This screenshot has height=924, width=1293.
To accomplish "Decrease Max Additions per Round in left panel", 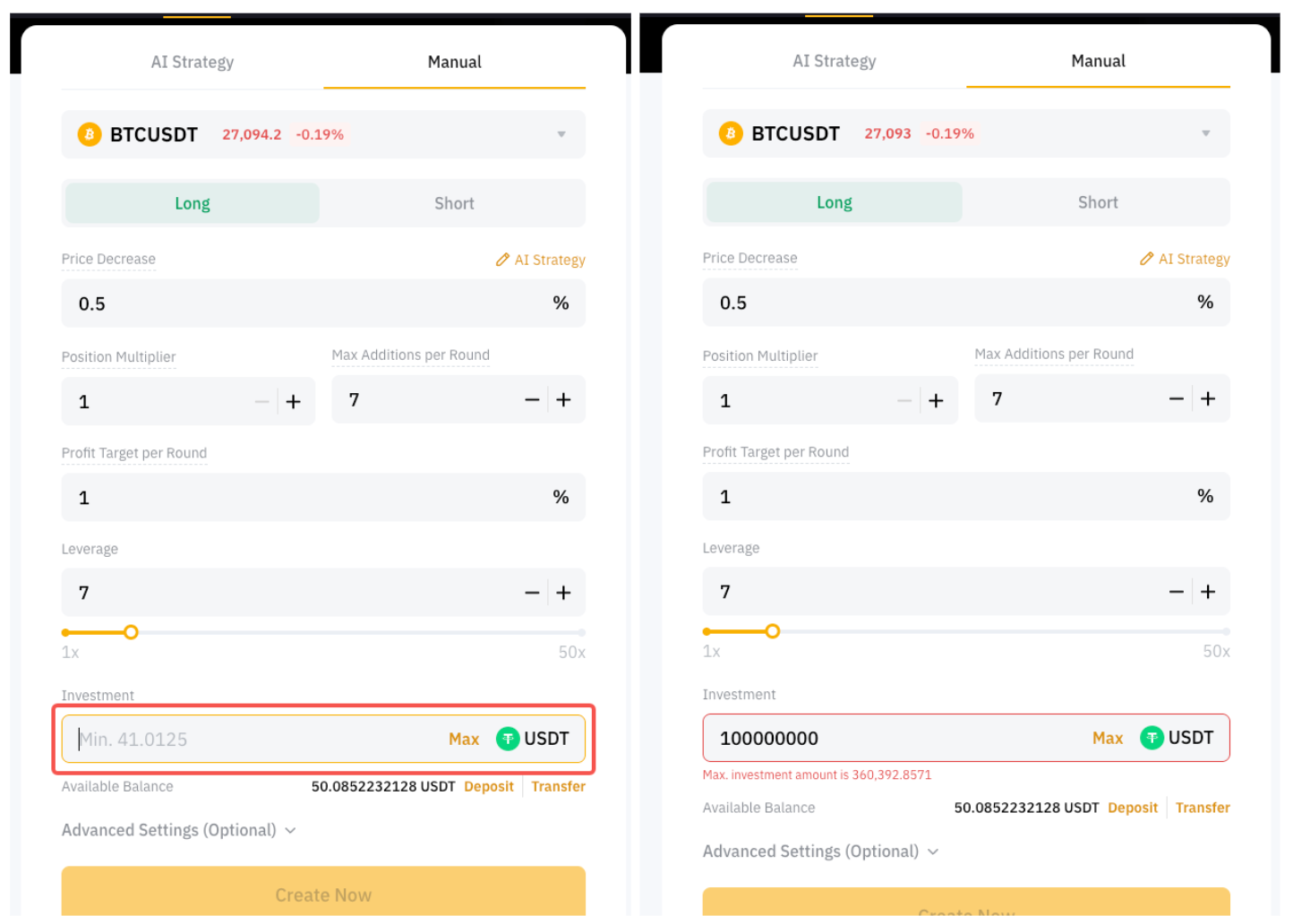I will point(532,400).
